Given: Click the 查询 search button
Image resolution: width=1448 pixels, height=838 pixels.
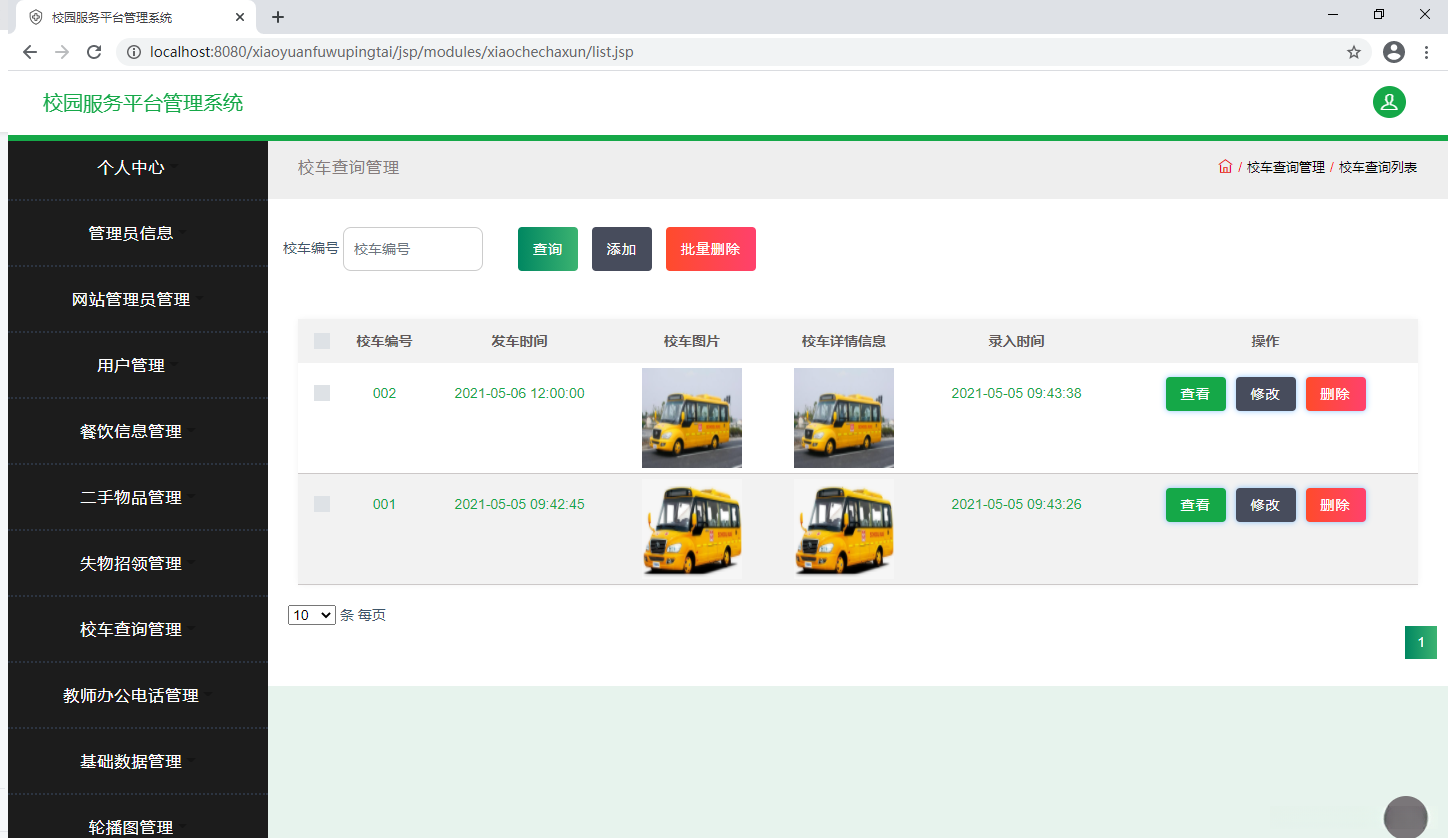Looking at the screenshot, I should (x=548, y=249).
